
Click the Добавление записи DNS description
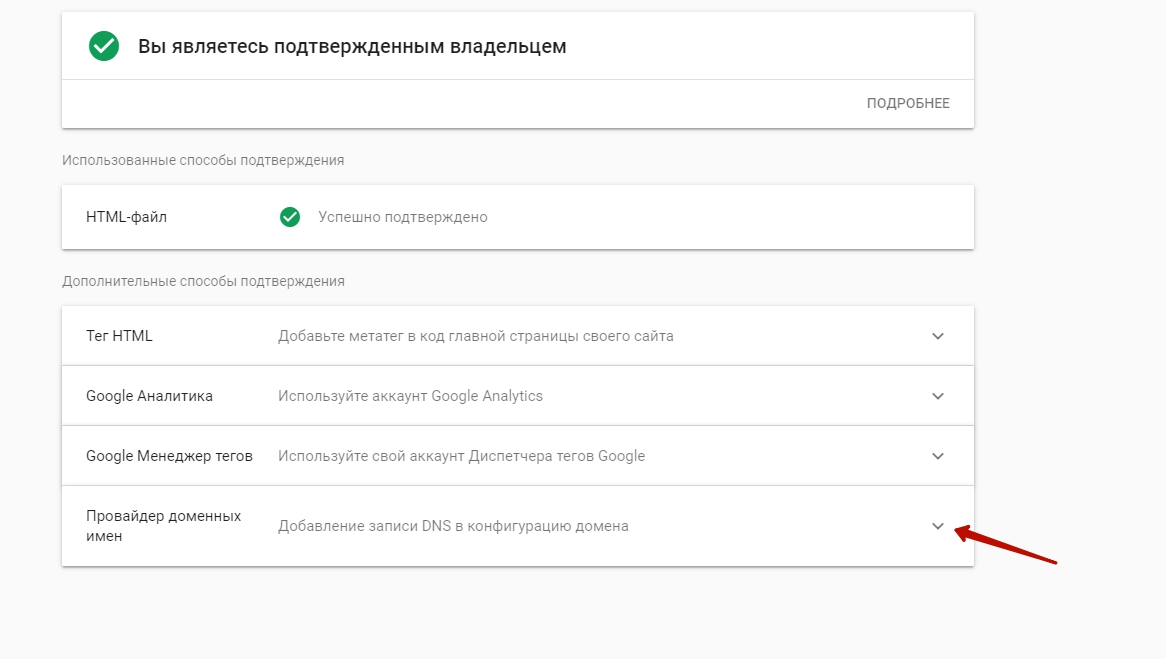click(x=453, y=526)
